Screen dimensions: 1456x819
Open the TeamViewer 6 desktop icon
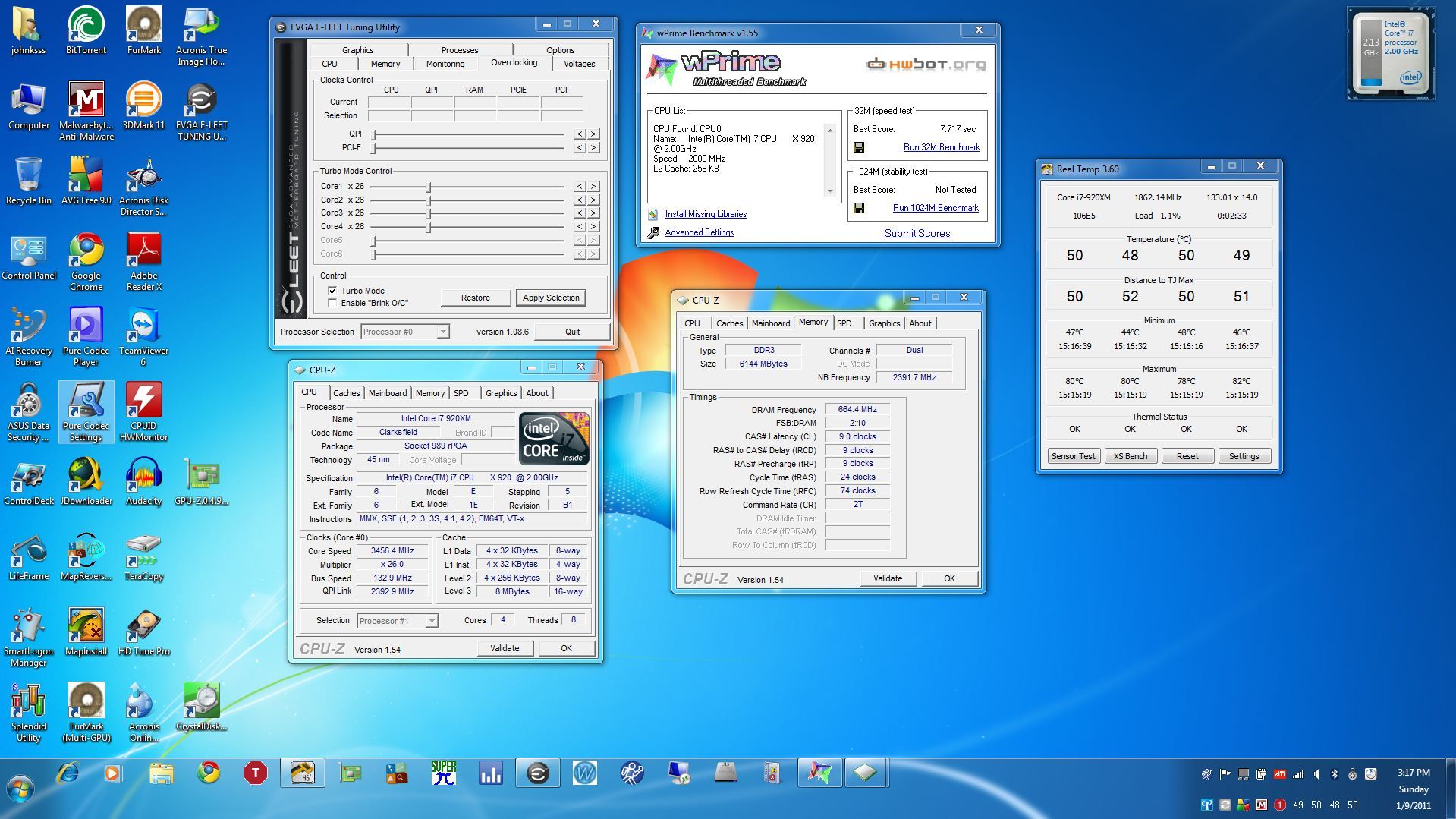143,336
